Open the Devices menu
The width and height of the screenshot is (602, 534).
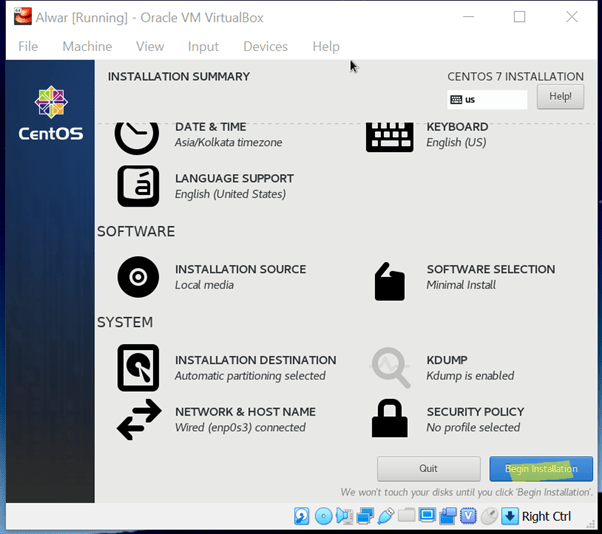(265, 46)
